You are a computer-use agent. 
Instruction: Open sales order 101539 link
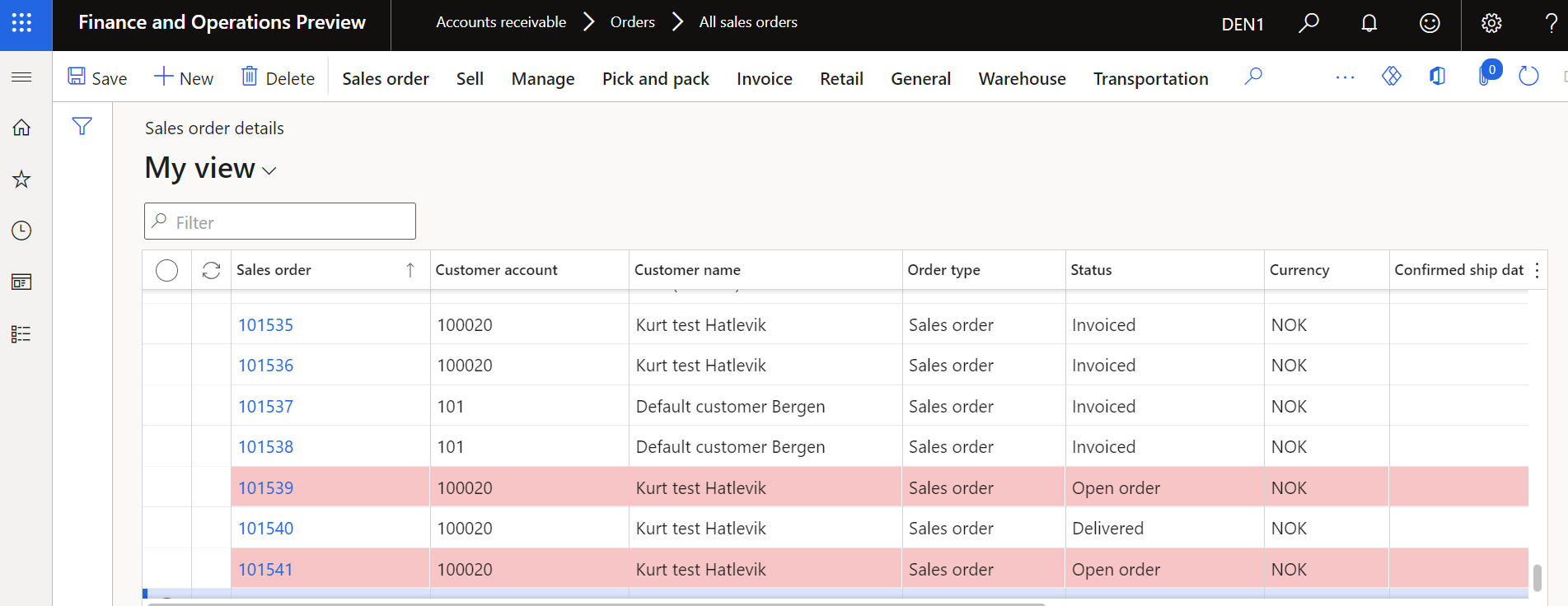tap(265, 487)
